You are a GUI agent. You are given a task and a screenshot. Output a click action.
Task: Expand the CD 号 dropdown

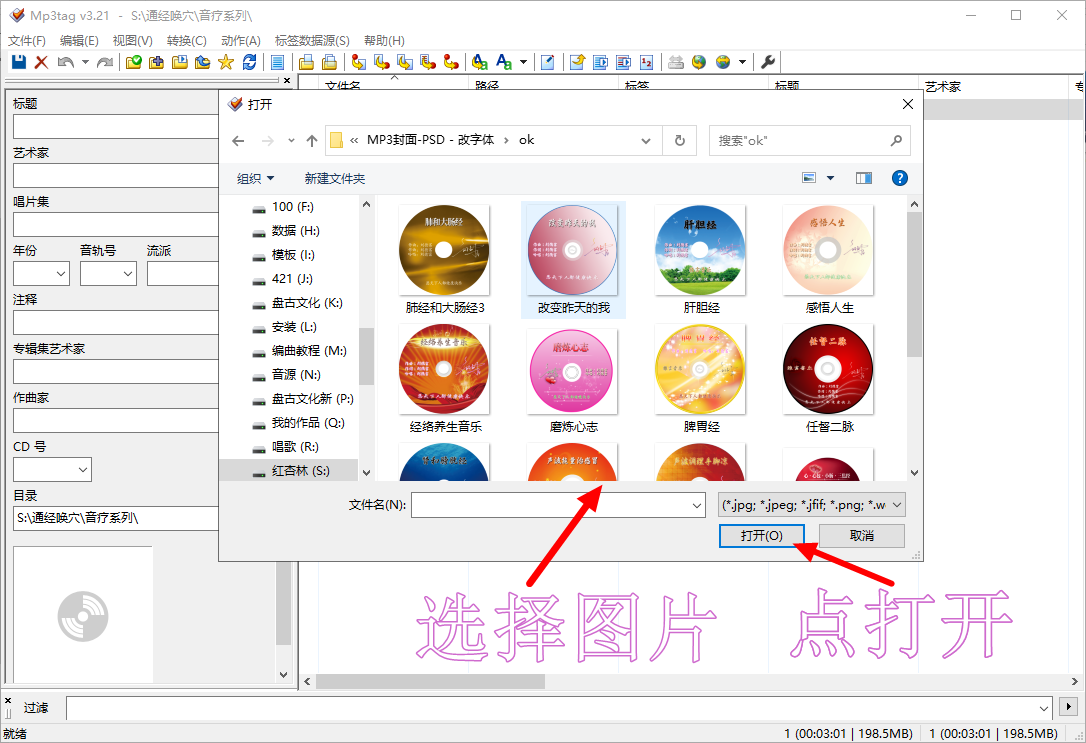[x=83, y=469]
